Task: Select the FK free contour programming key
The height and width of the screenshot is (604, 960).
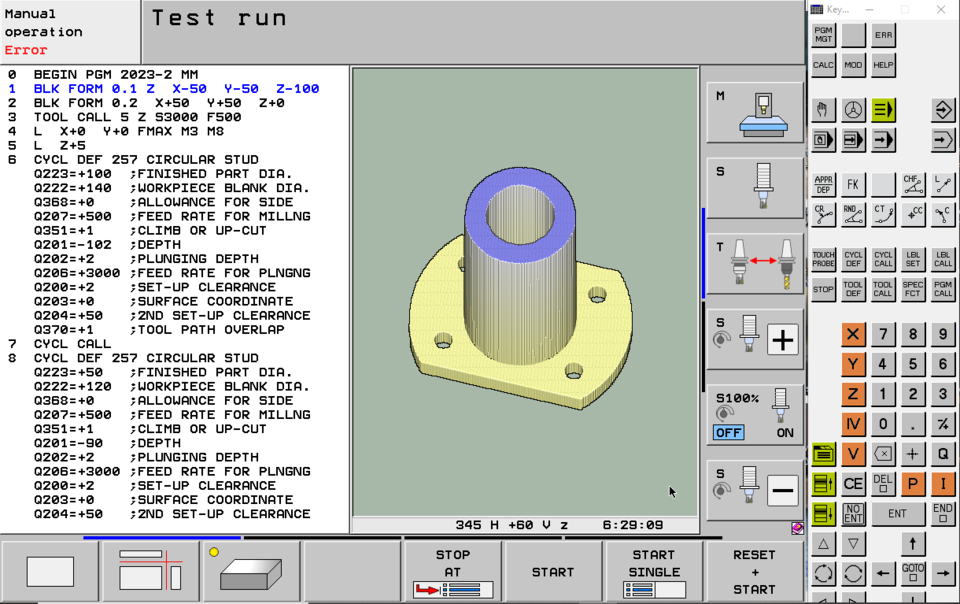Action: tap(851, 183)
